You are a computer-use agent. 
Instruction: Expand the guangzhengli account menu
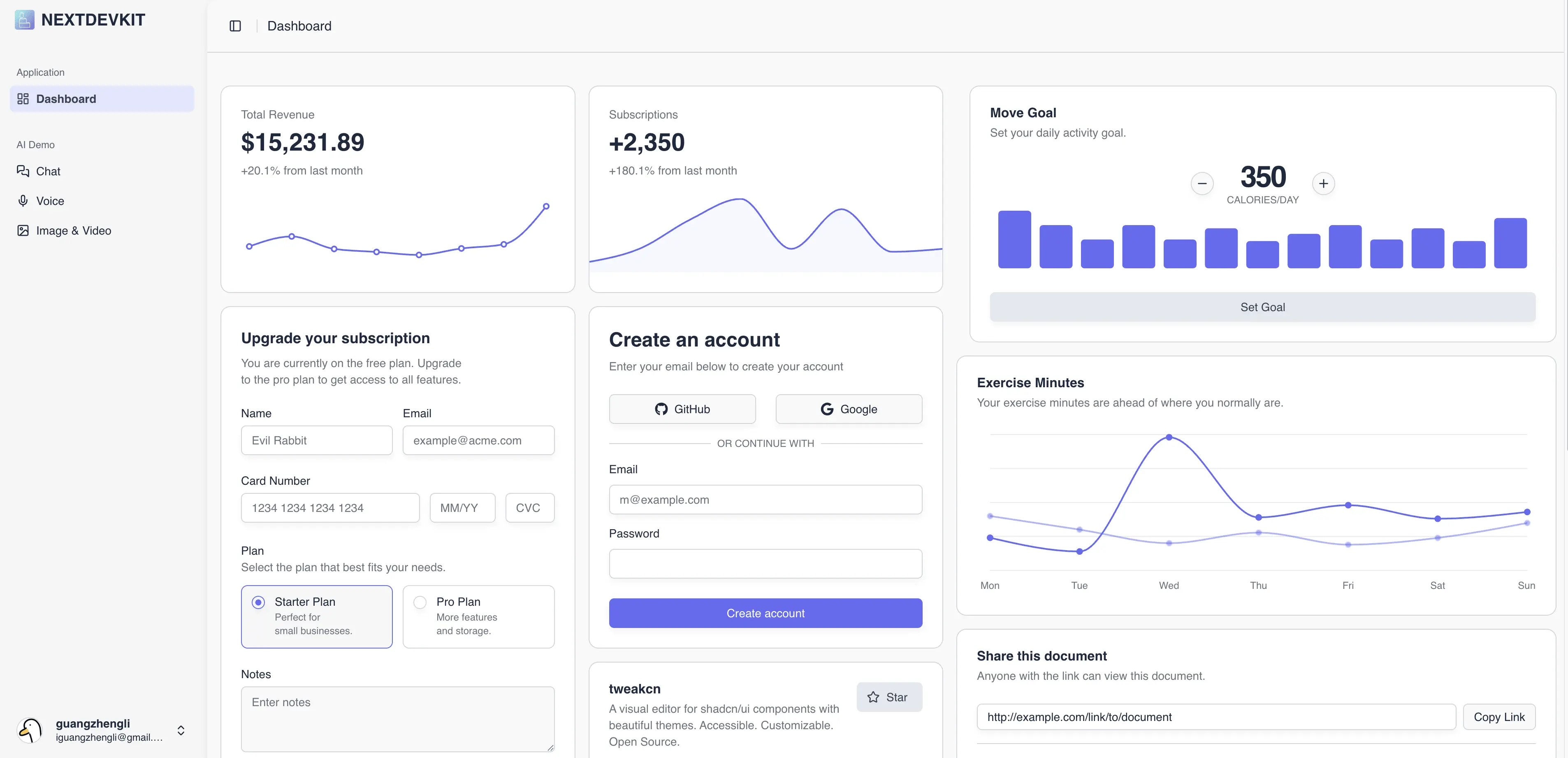click(181, 730)
